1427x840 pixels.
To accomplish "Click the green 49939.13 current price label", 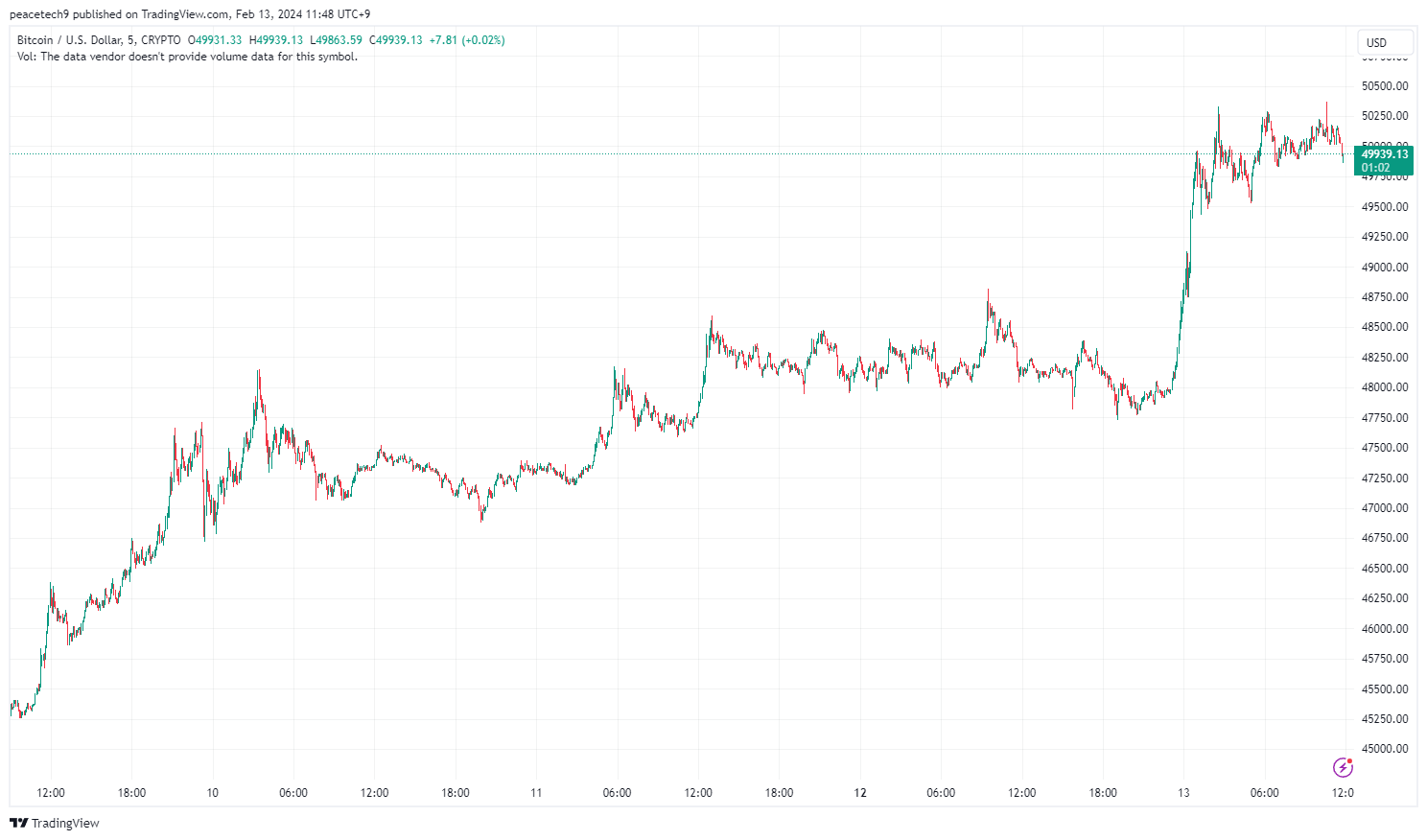I will 1384,154.
